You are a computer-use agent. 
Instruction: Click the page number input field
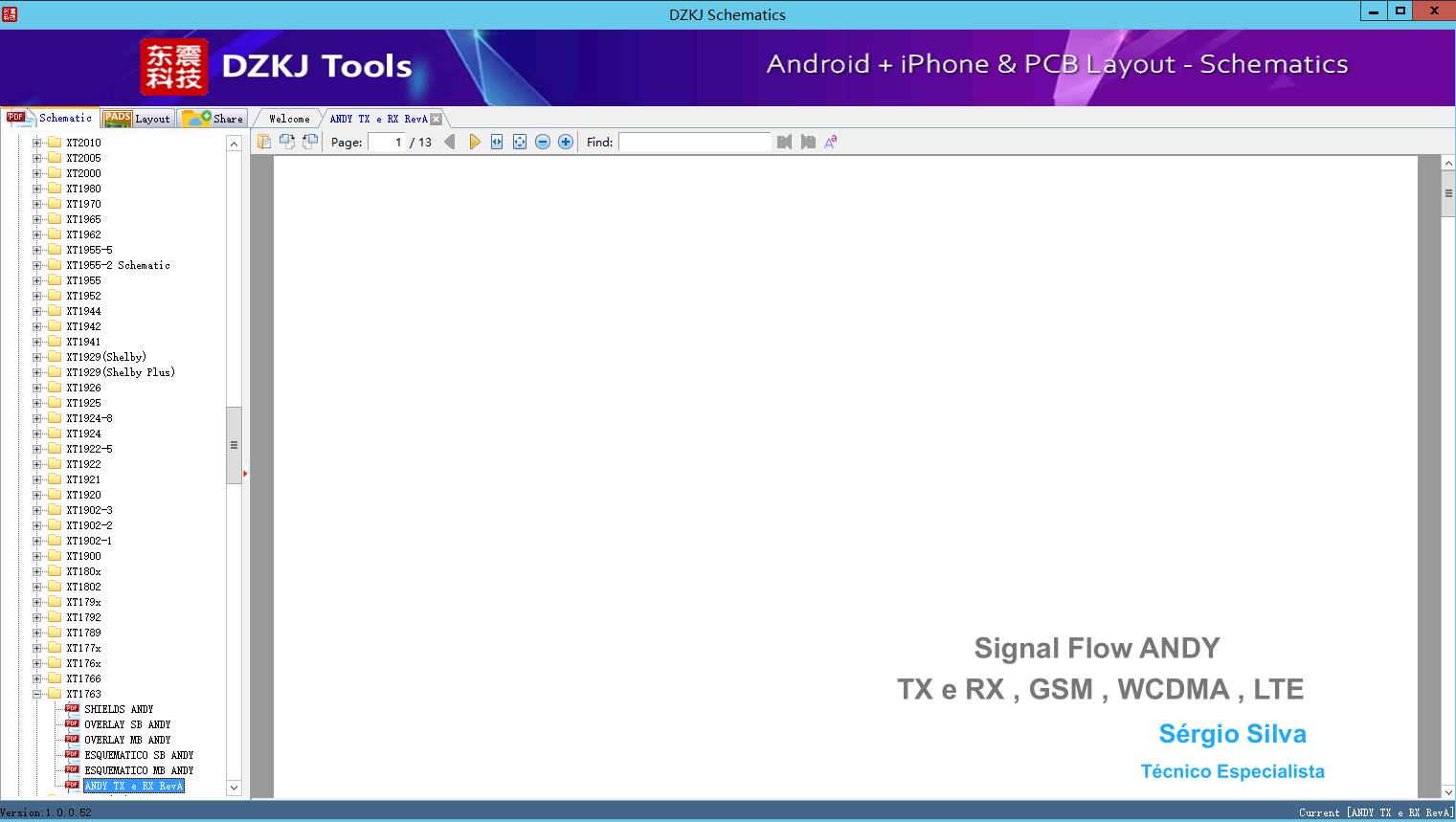387,142
